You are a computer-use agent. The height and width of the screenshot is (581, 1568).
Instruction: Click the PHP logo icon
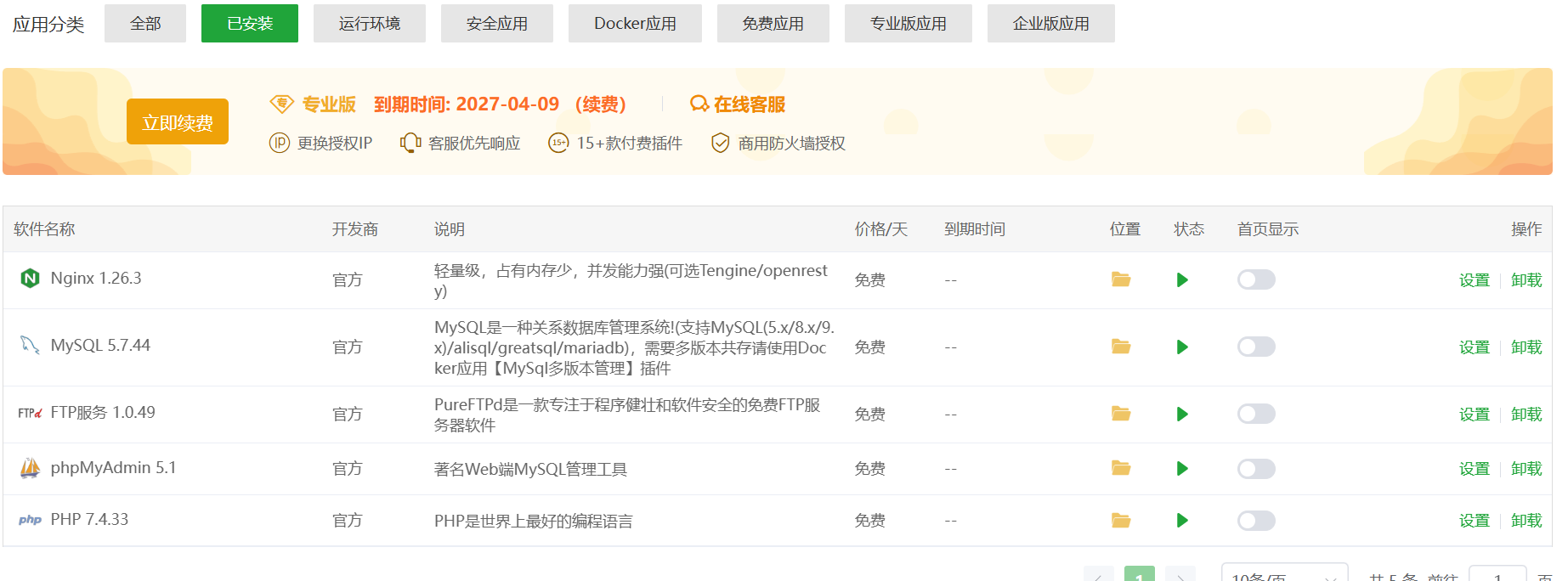coord(30,520)
